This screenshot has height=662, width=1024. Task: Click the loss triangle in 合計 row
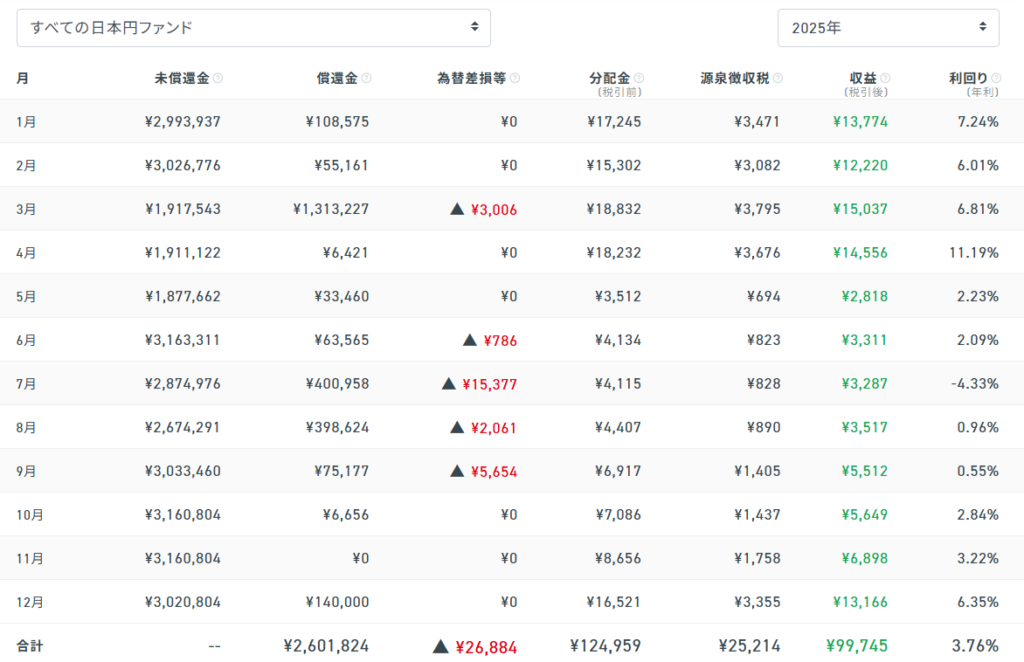tap(440, 646)
